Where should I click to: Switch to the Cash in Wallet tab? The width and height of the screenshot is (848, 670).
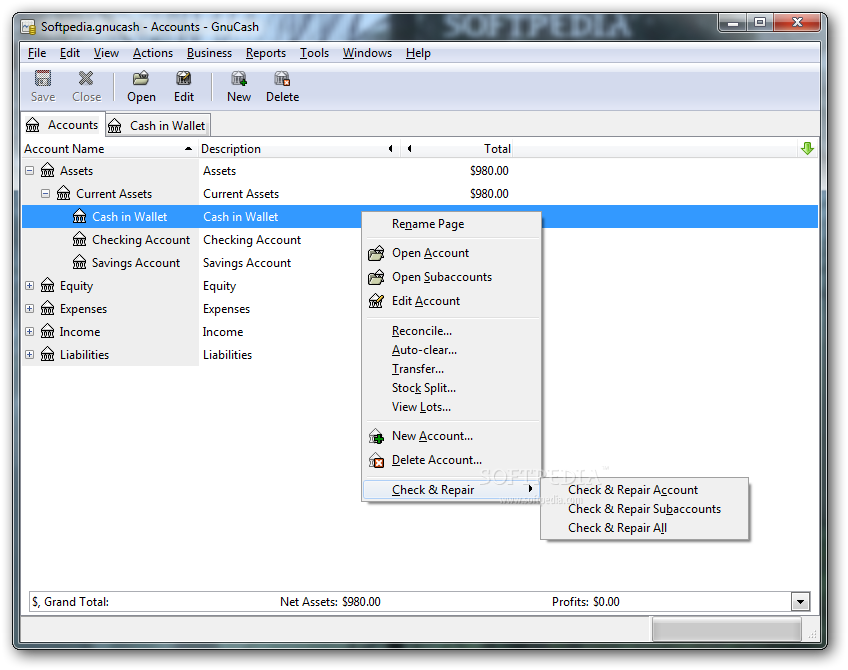coord(158,125)
